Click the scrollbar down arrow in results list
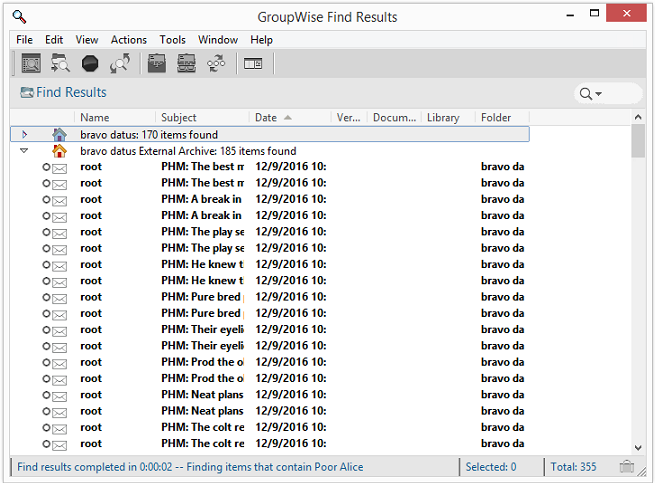The image size is (655, 483). click(638, 449)
